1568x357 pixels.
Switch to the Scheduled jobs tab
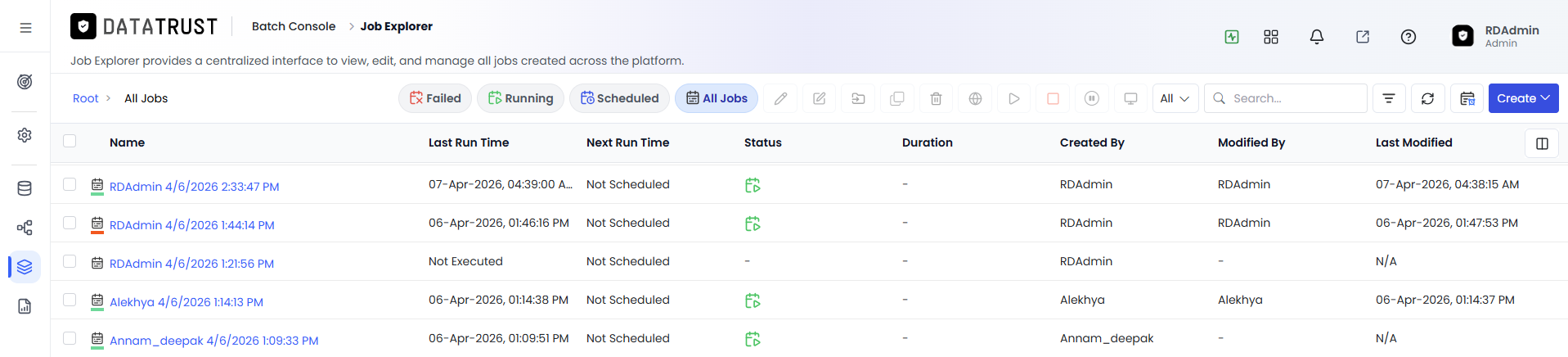coord(619,98)
